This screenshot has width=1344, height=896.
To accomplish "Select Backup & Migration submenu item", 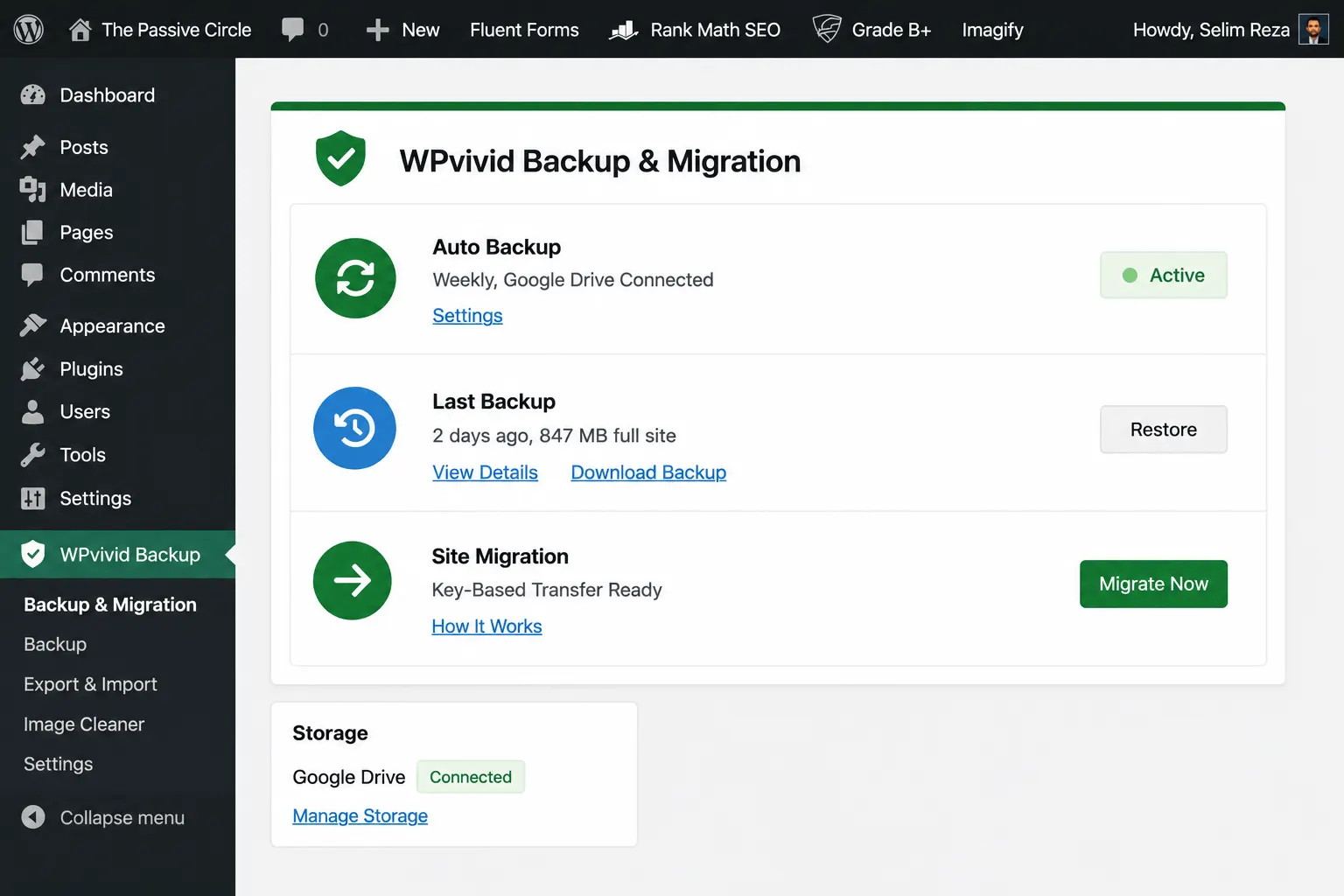I will pos(110,605).
